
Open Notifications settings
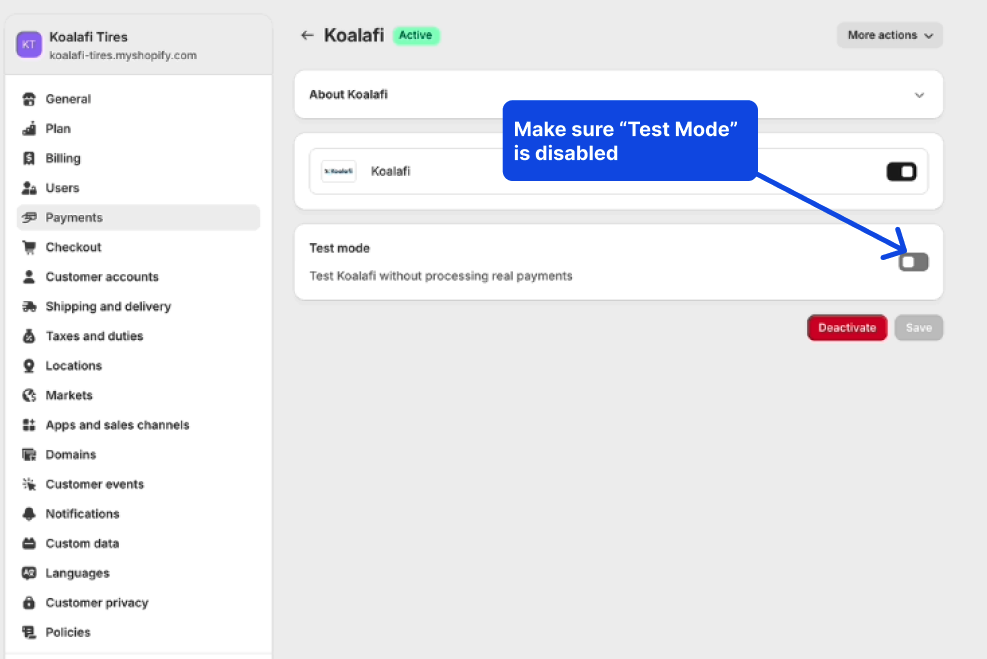tap(138, 514)
